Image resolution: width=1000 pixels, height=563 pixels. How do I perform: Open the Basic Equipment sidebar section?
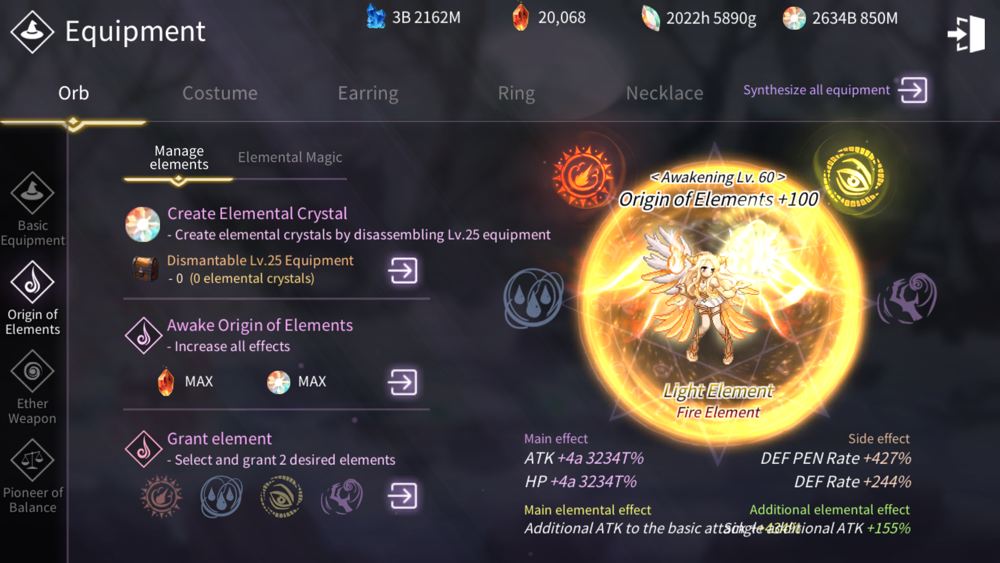(x=33, y=209)
